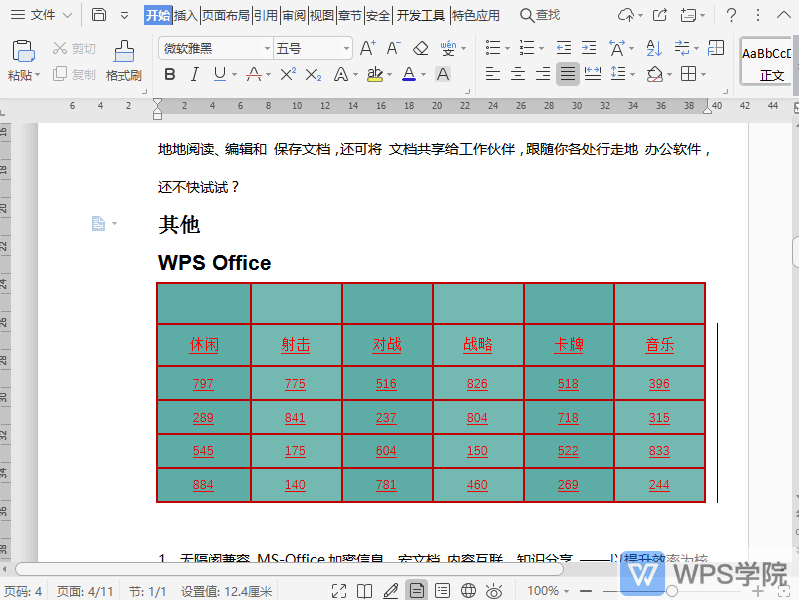
Task: Select the 正文 style
Action: click(766, 61)
